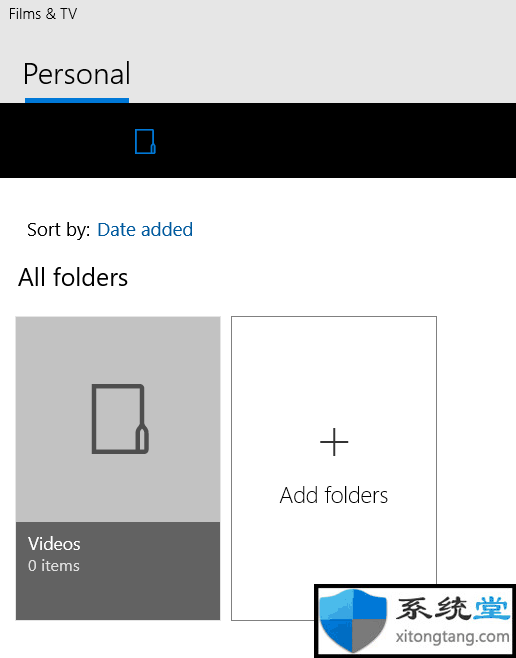Image resolution: width=516 pixels, height=658 pixels.
Task: Click the Films & TV window title
Action: (x=43, y=14)
